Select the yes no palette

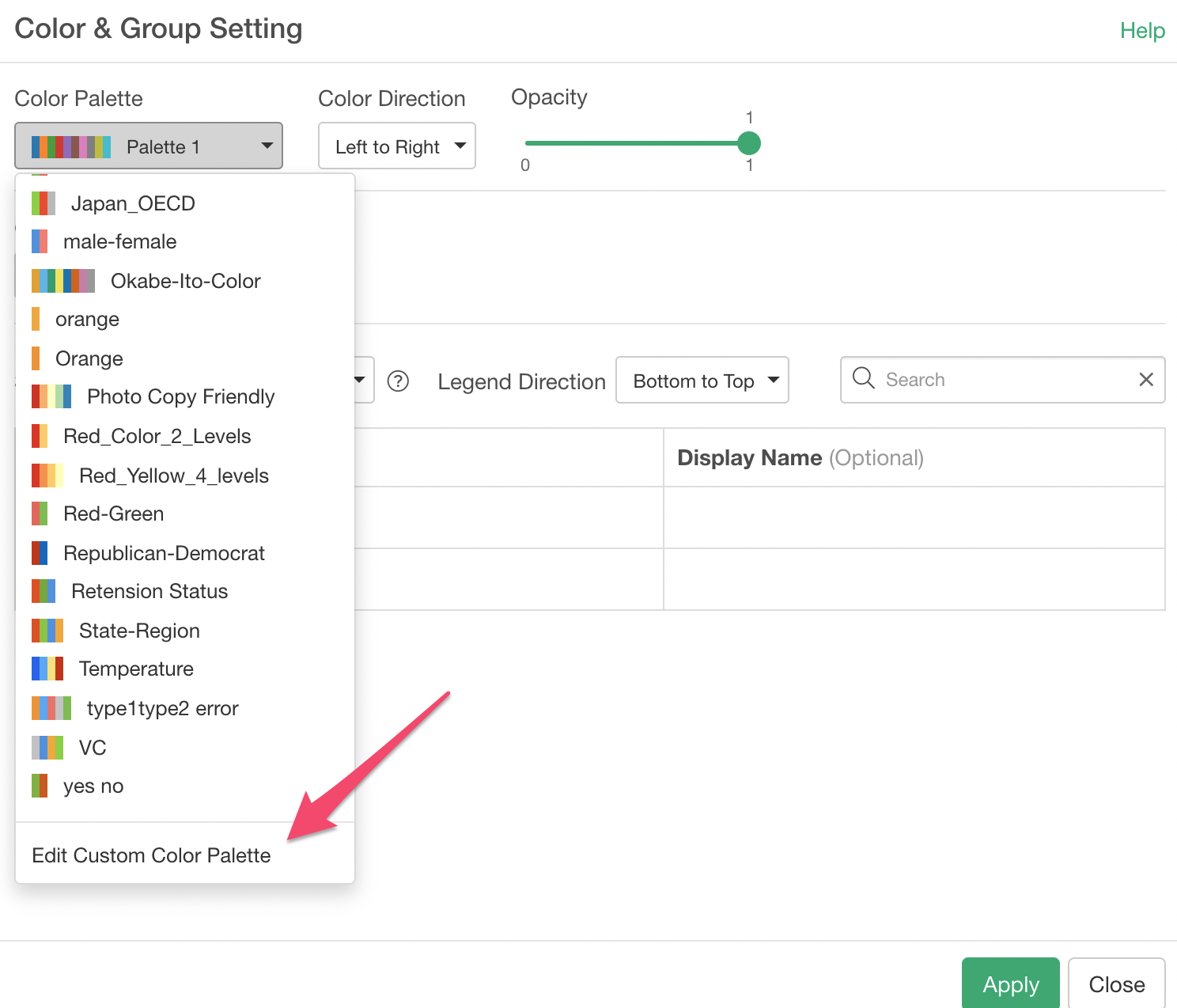185,786
